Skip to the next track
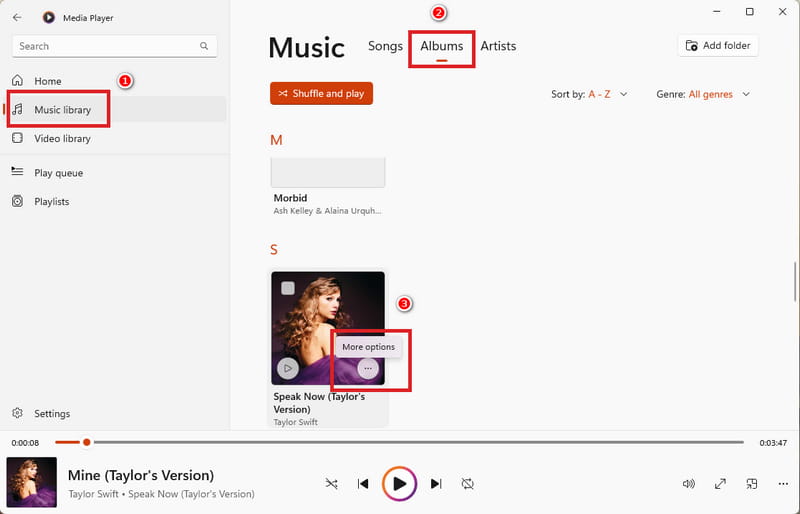Image resolution: width=800 pixels, height=514 pixels. pos(436,483)
